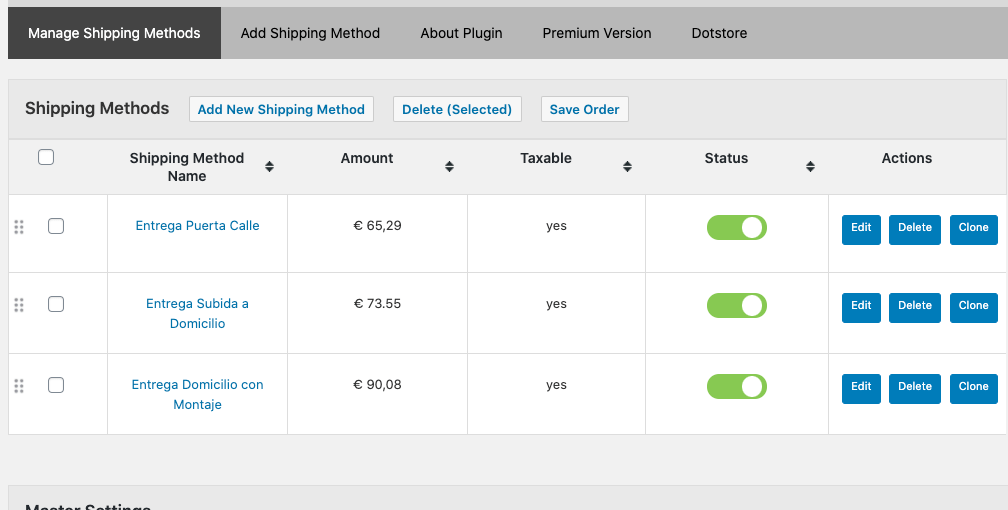Check the Entrega Domicilio con Montaje checkbox

(56, 385)
